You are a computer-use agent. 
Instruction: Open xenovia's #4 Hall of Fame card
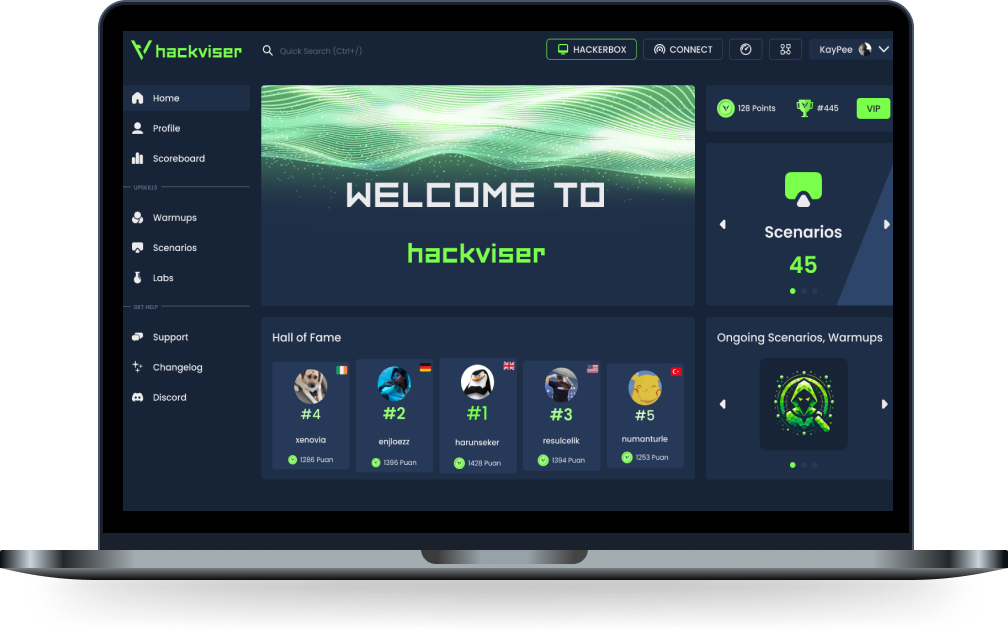coord(310,416)
